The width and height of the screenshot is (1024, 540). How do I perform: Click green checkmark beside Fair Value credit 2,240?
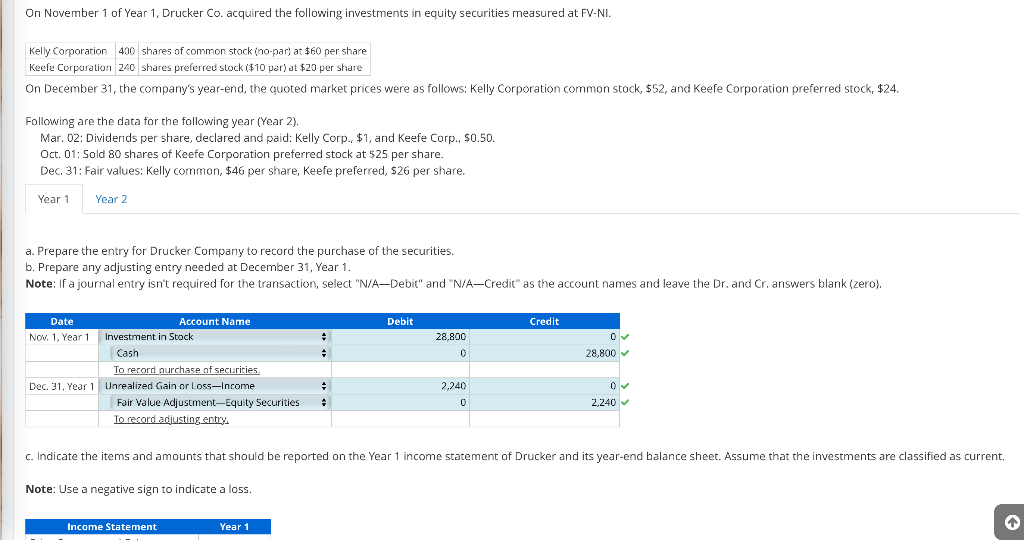point(625,402)
